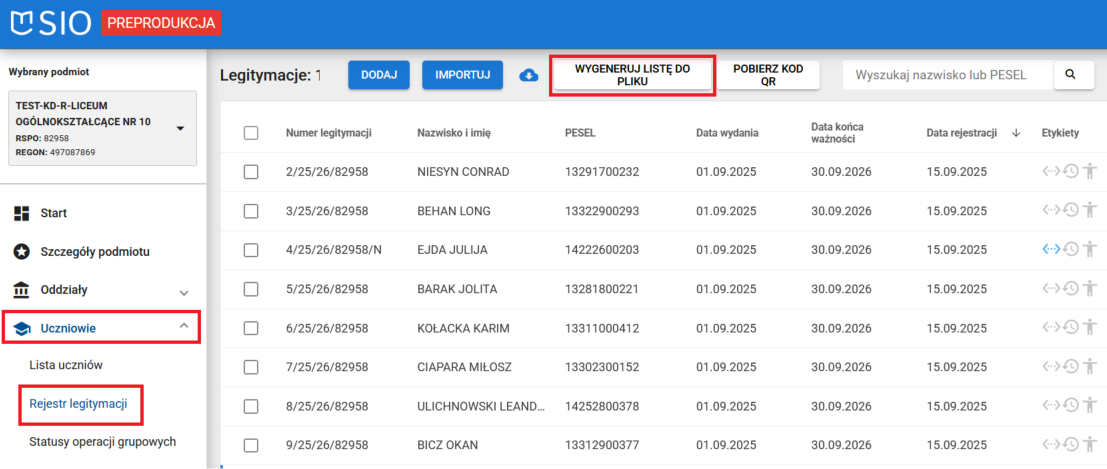This screenshot has height=469, width=1107.
Task: Click the history clock icon for KOŁACKA KARIM
Action: [x=1070, y=327]
